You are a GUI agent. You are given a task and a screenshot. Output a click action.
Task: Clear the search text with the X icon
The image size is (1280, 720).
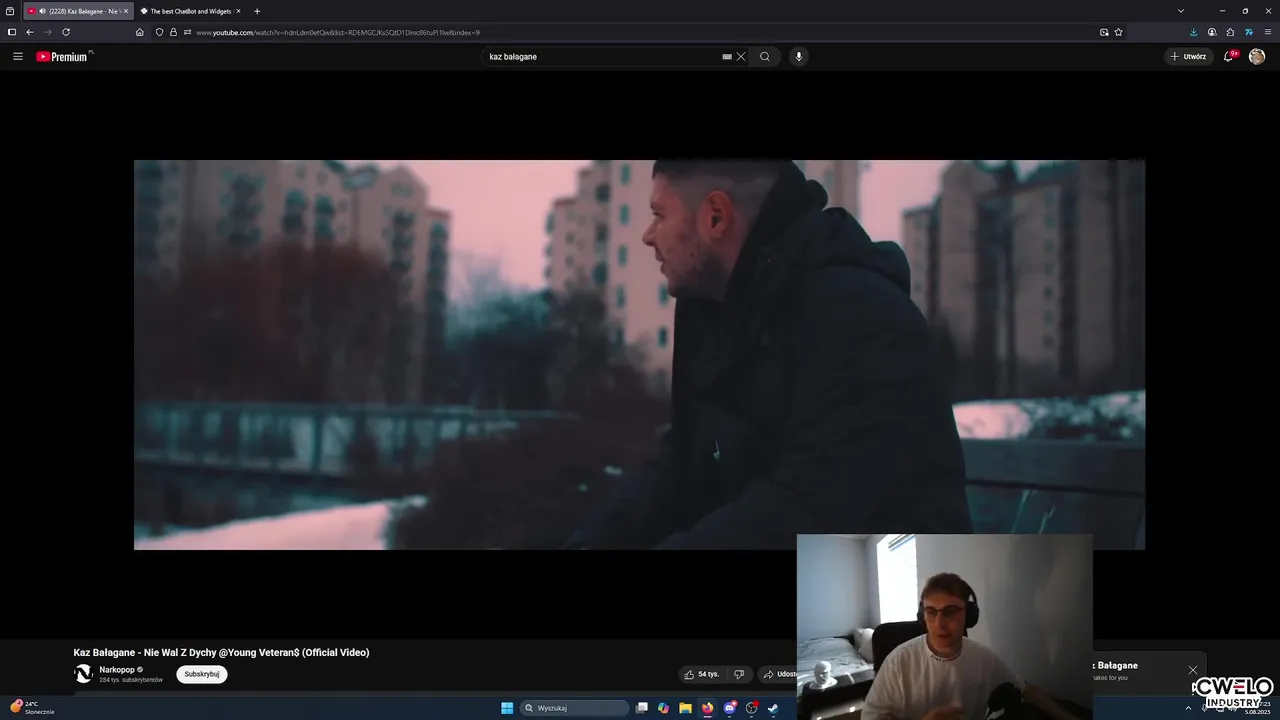[741, 56]
